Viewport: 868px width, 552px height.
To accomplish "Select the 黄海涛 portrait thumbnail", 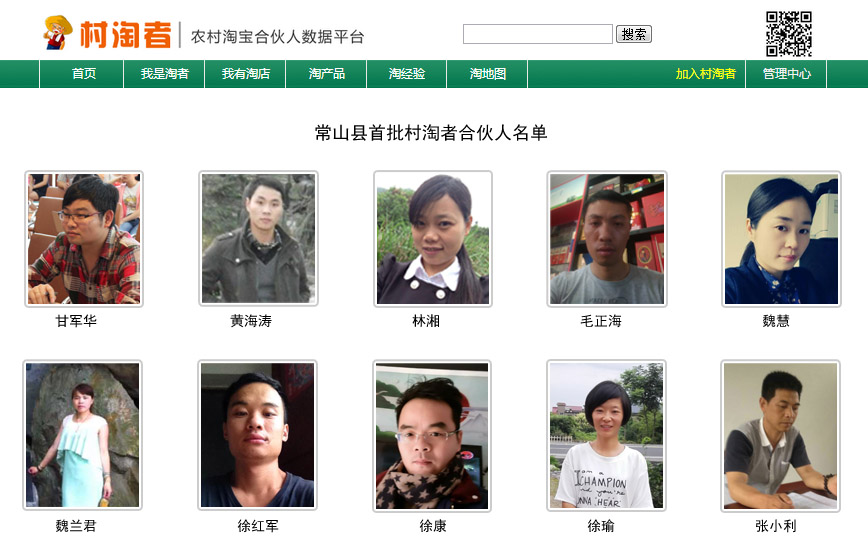I will tap(259, 239).
